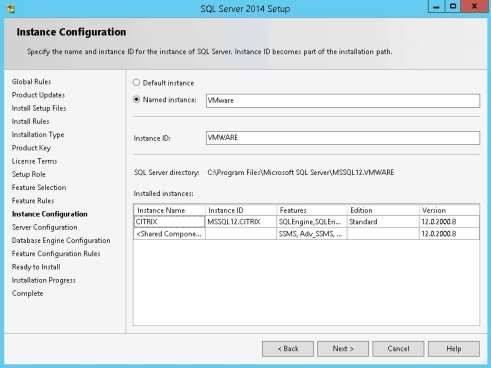Click the SQL Server setup icon in title bar
The height and width of the screenshot is (368, 491).
pos(11,9)
